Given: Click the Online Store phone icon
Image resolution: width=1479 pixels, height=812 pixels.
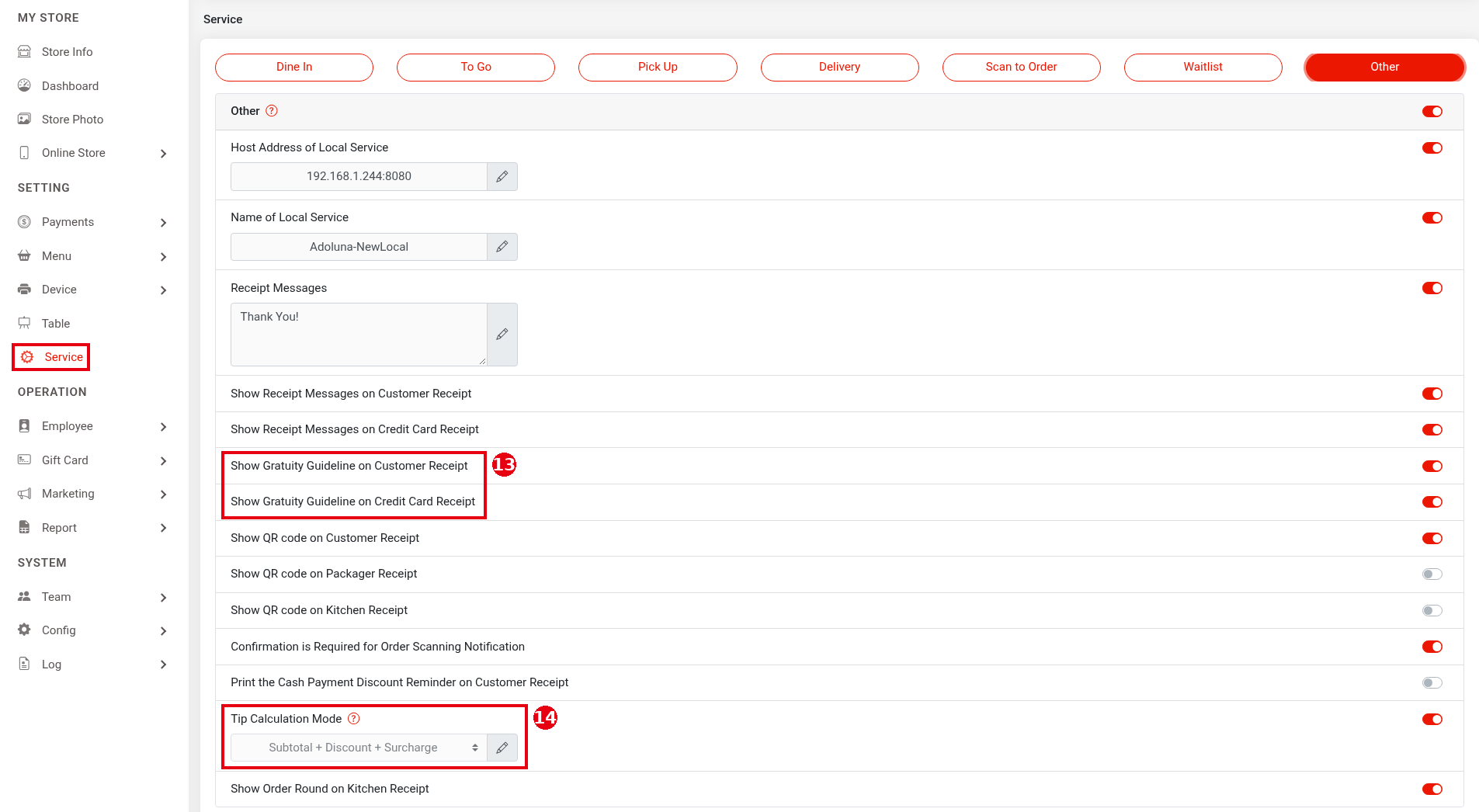Looking at the screenshot, I should pyautogui.click(x=25, y=153).
